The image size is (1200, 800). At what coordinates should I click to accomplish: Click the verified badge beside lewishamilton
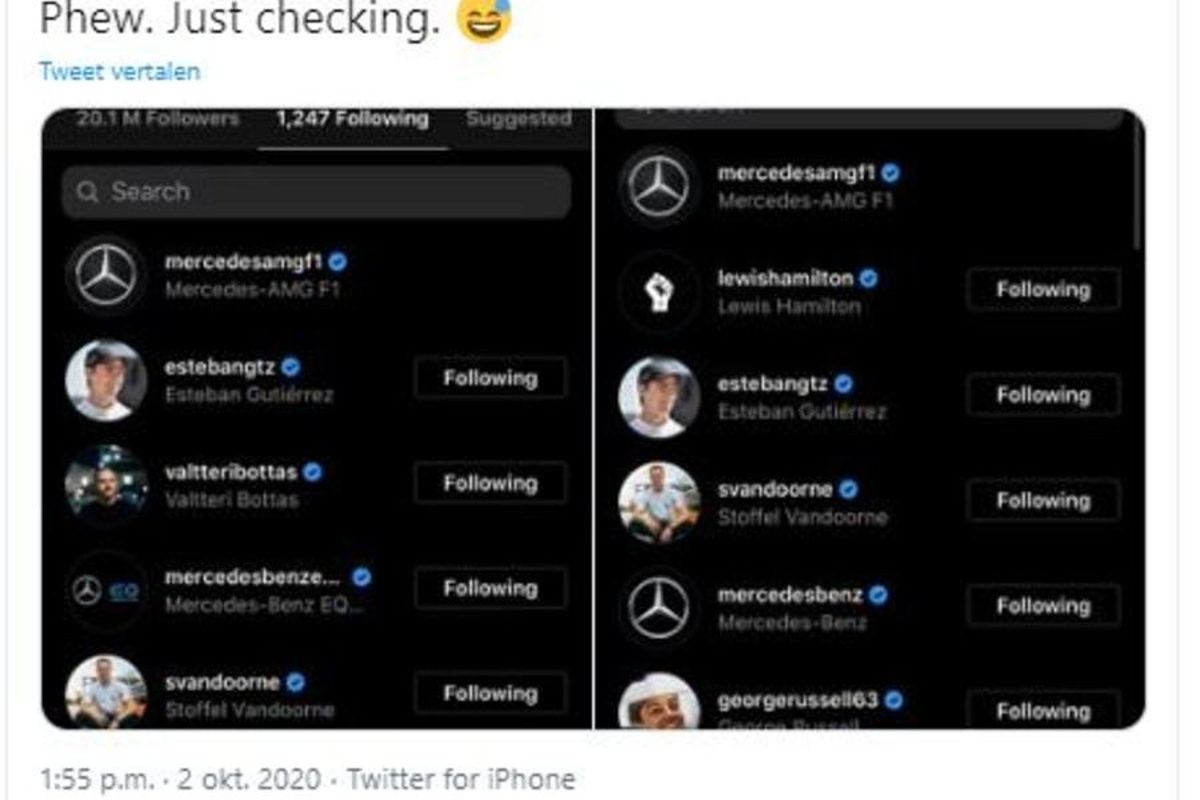868,279
